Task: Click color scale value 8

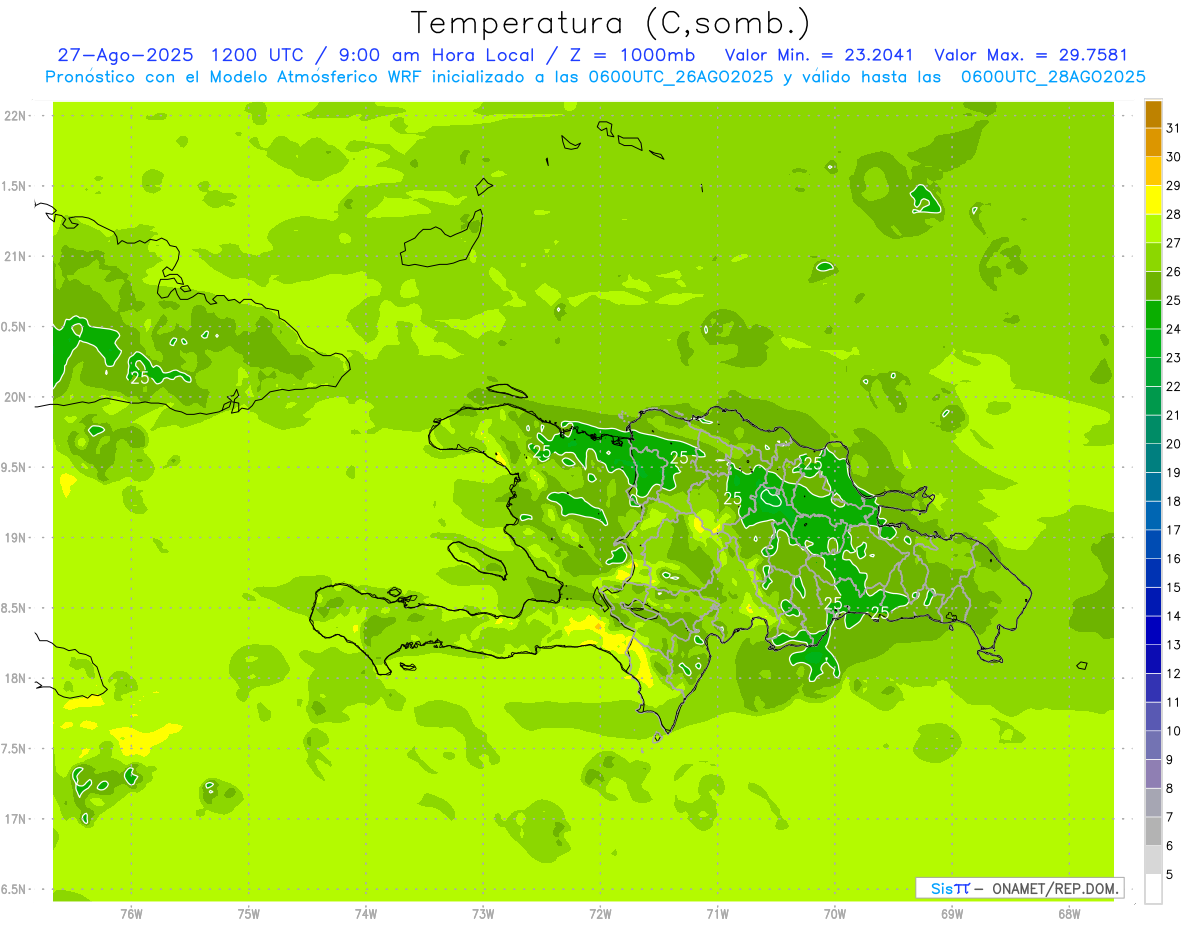Action: tap(1169, 789)
